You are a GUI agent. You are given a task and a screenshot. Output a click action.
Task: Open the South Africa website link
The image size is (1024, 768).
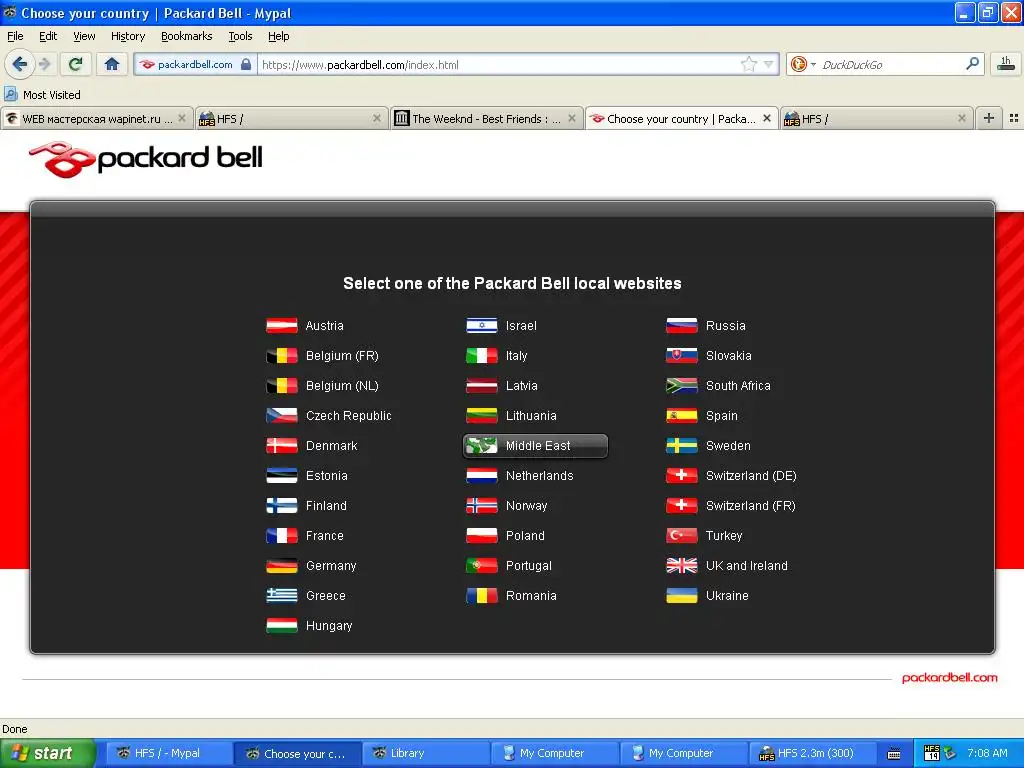point(738,385)
